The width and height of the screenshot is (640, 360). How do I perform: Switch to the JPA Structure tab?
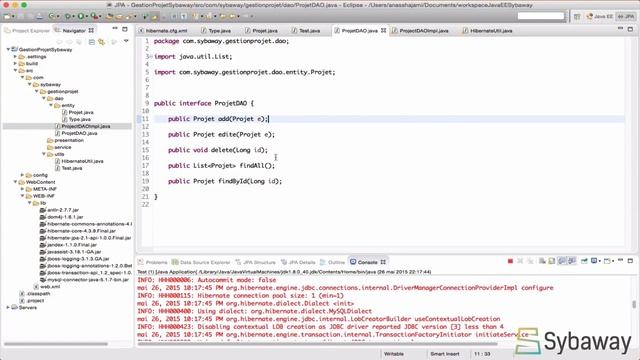click(256, 262)
